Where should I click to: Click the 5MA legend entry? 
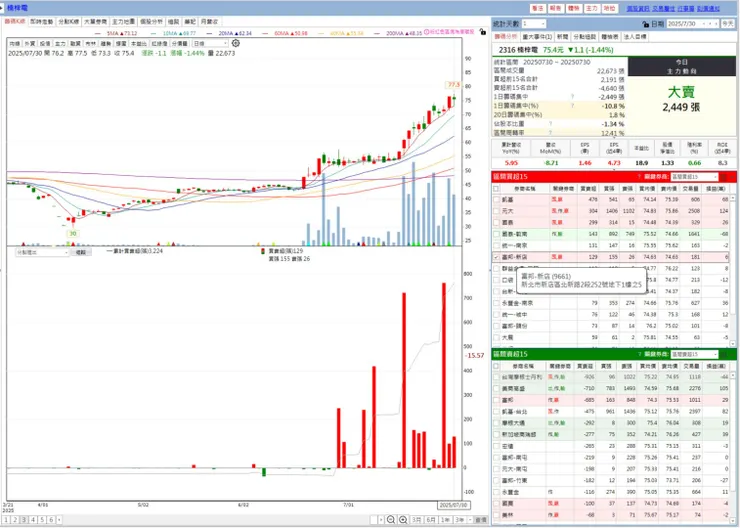coord(116,34)
